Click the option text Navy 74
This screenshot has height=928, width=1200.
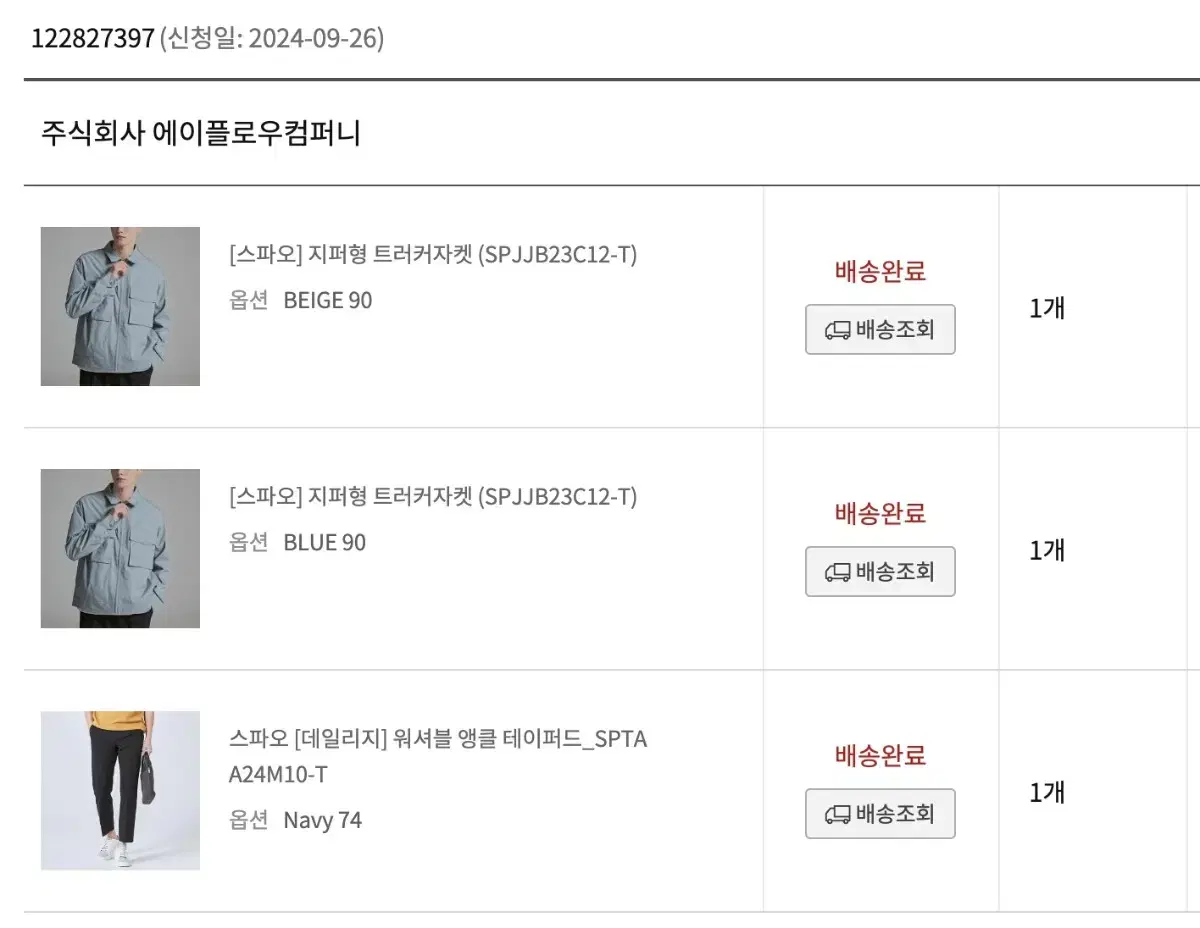click(323, 821)
